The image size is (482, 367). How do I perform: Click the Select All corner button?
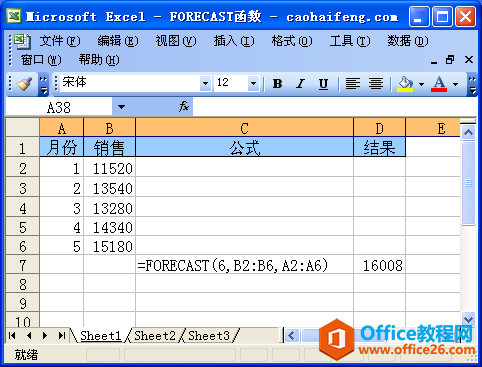point(23,127)
